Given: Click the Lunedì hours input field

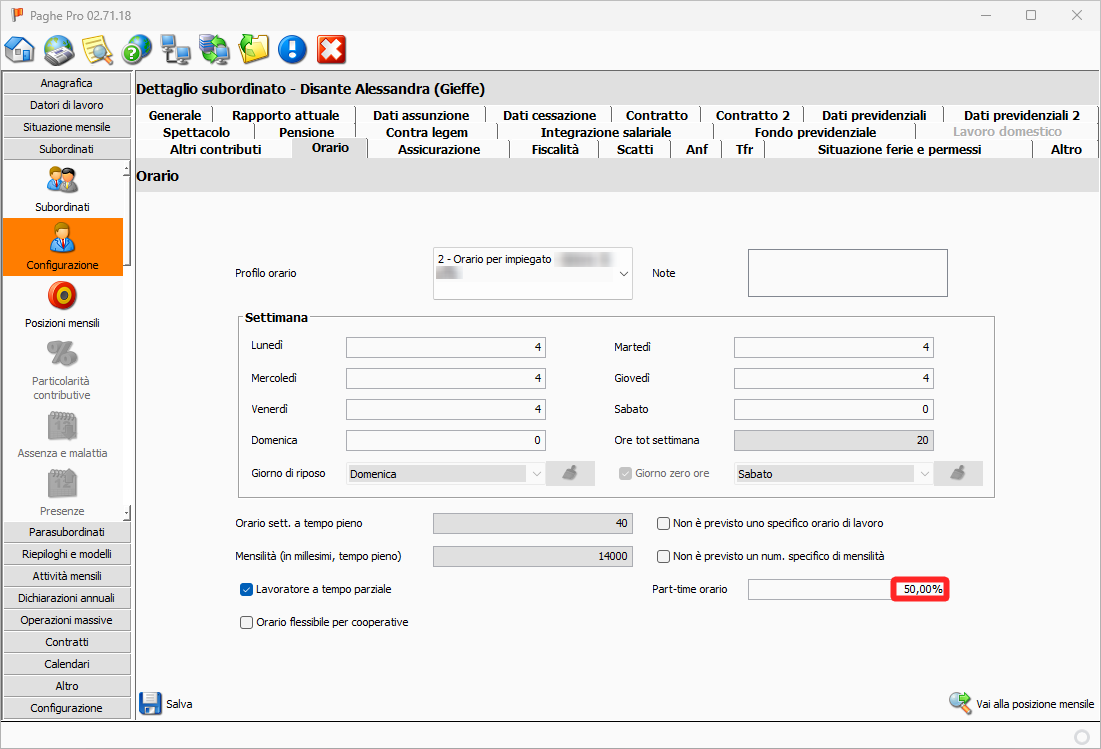Looking at the screenshot, I should point(445,348).
